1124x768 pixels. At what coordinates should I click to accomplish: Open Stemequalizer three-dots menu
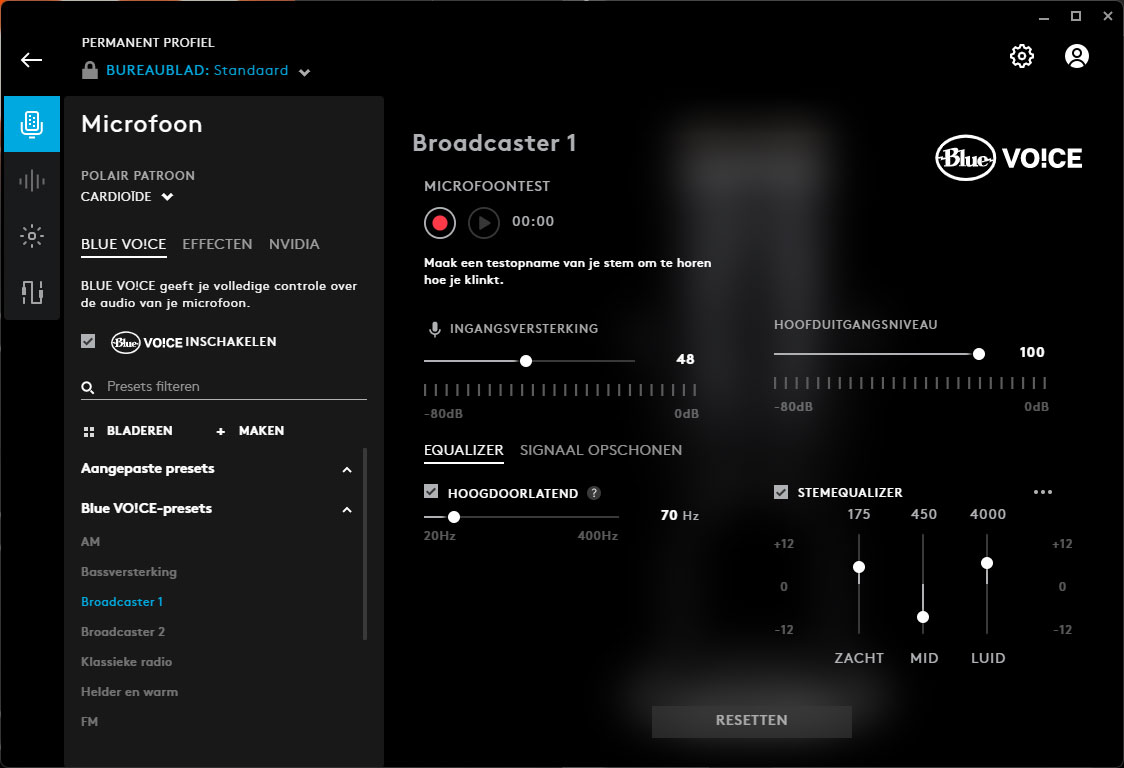point(1043,492)
